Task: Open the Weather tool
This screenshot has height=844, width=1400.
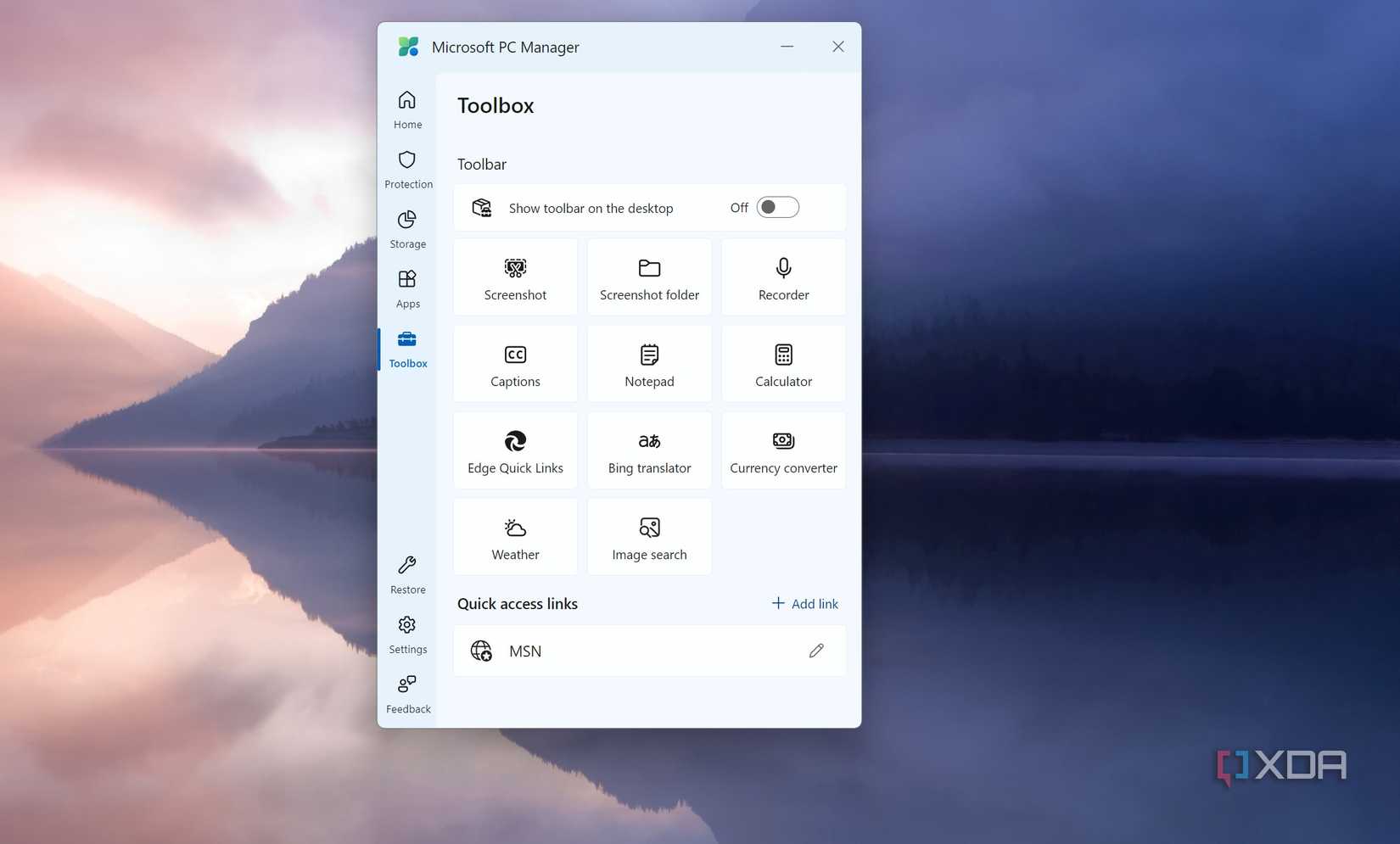Action: [515, 536]
